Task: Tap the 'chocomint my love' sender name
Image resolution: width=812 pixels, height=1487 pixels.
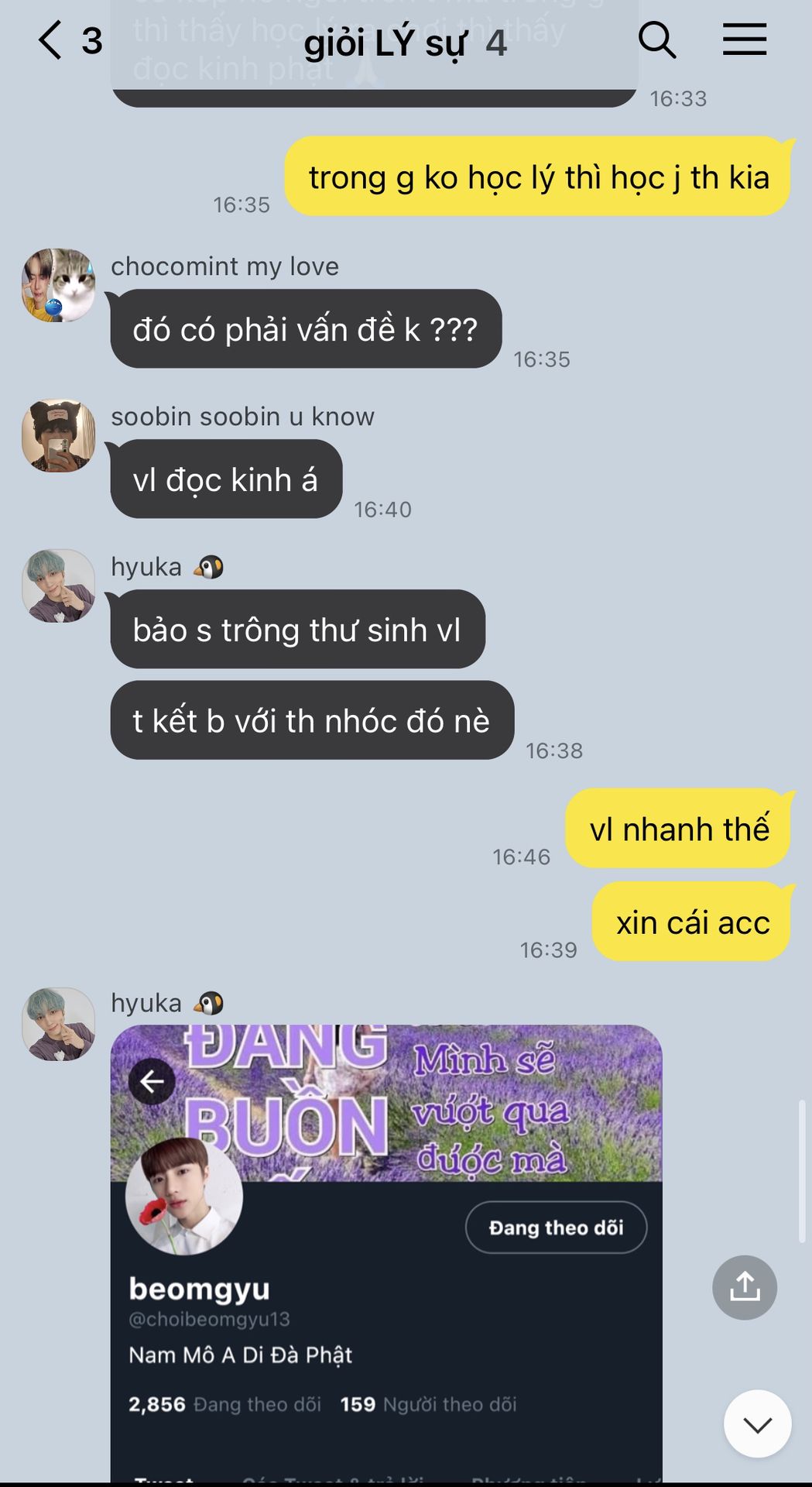Action: pyautogui.click(x=224, y=266)
